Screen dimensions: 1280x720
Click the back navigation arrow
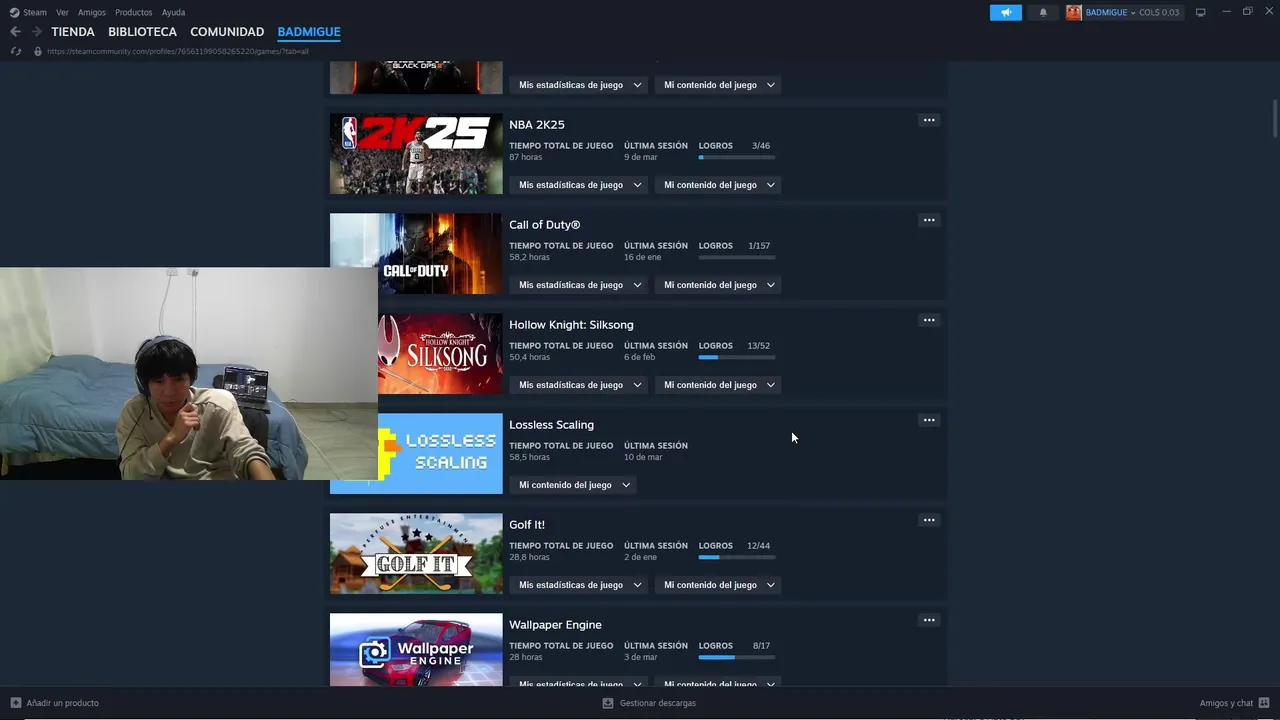(15, 32)
